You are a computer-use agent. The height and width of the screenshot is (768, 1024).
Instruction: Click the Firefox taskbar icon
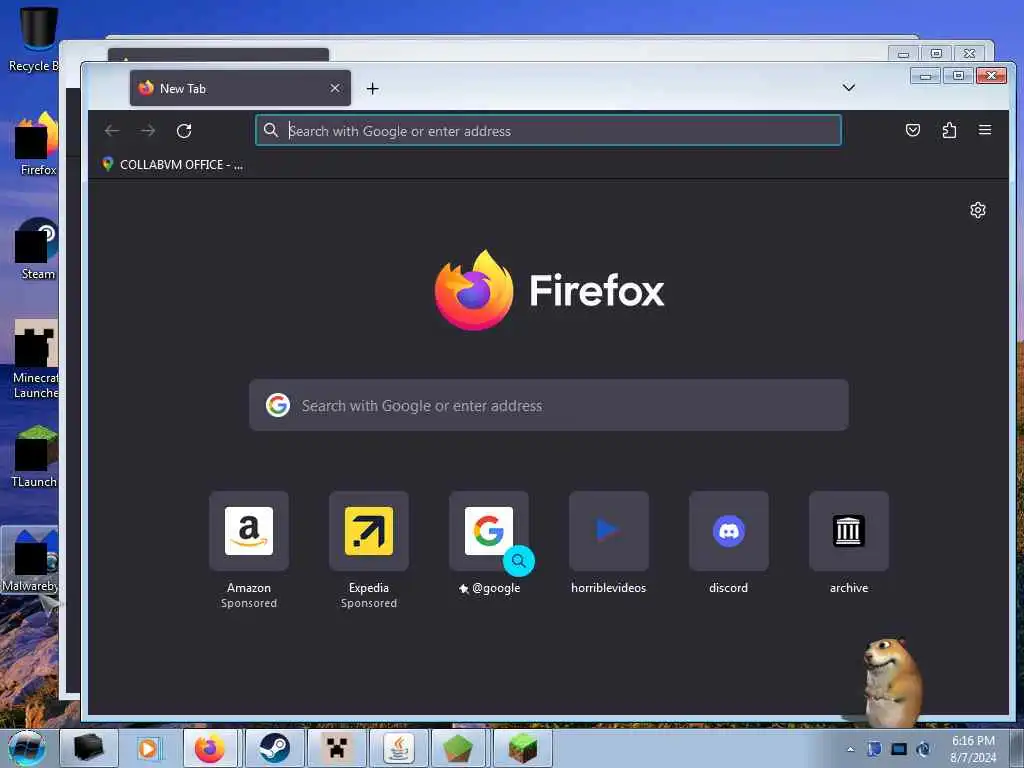pyautogui.click(x=210, y=748)
